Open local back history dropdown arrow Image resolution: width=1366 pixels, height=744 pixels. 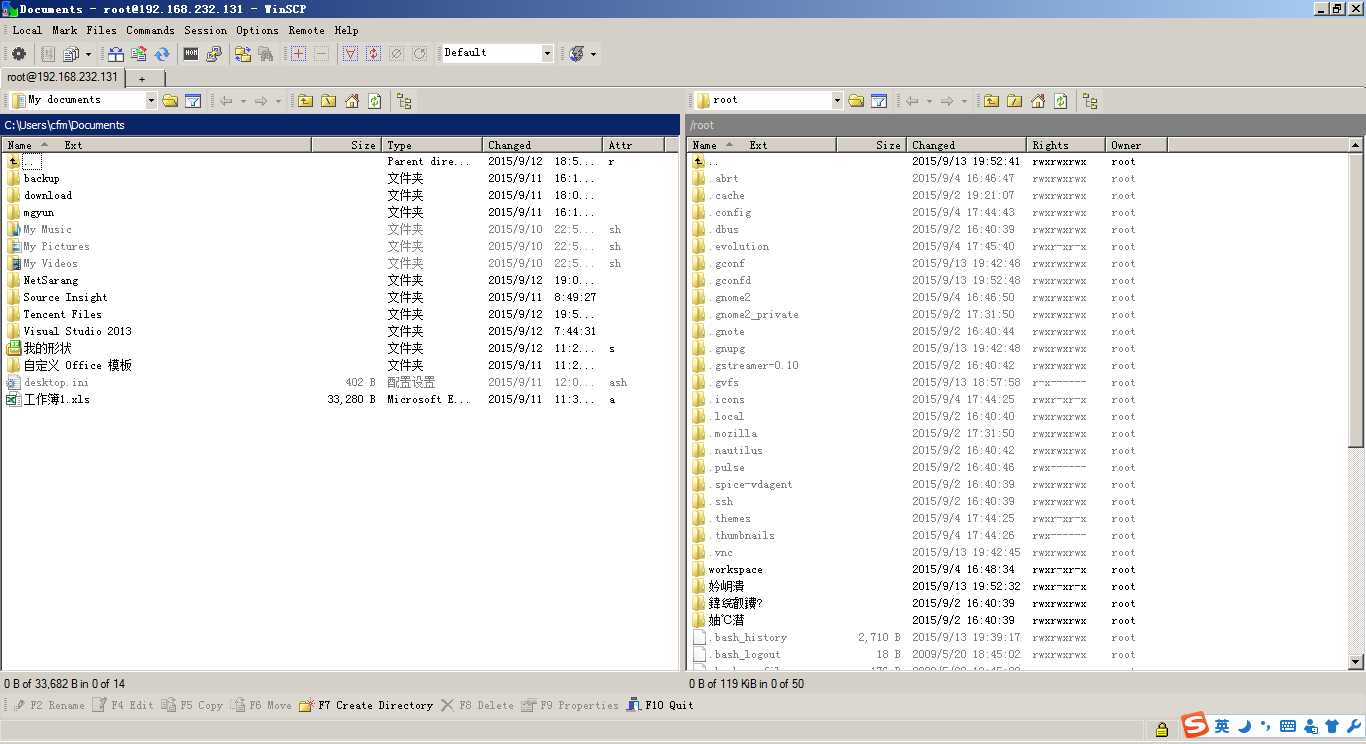coord(243,101)
